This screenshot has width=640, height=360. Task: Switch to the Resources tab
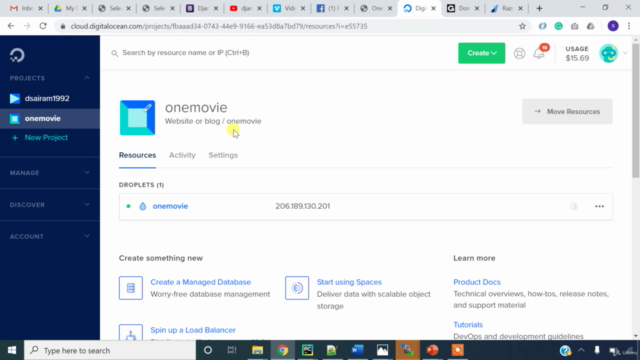click(137, 155)
